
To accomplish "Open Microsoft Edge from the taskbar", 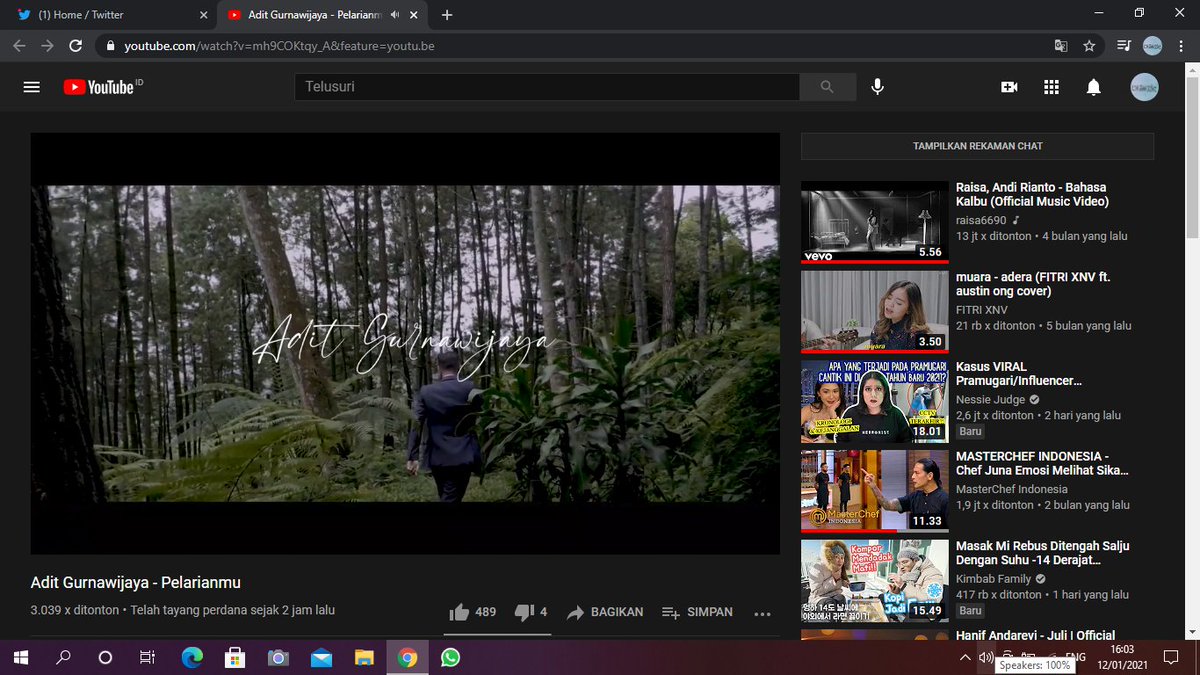I will click(x=191, y=658).
